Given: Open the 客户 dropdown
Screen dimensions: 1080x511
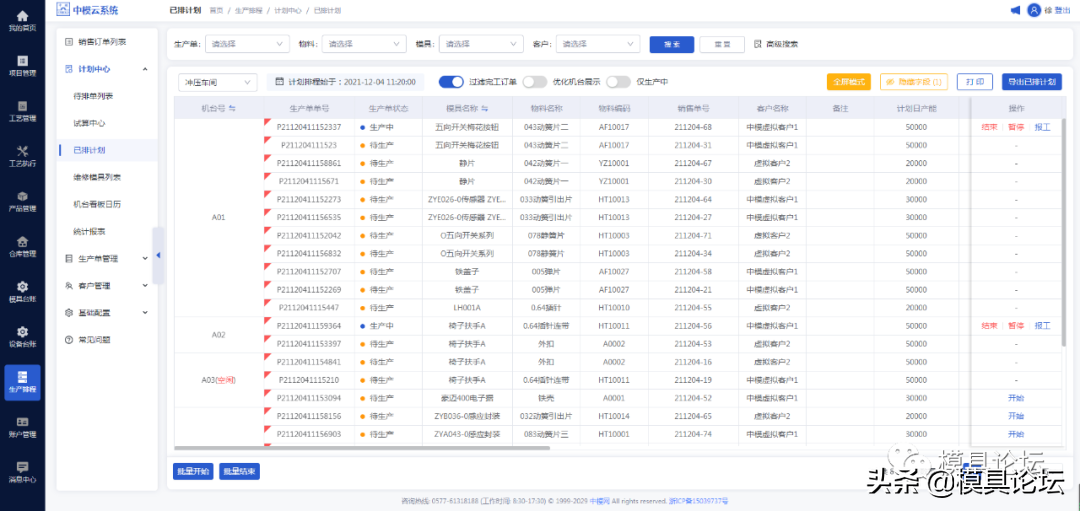Looking at the screenshot, I should (598, 44).
